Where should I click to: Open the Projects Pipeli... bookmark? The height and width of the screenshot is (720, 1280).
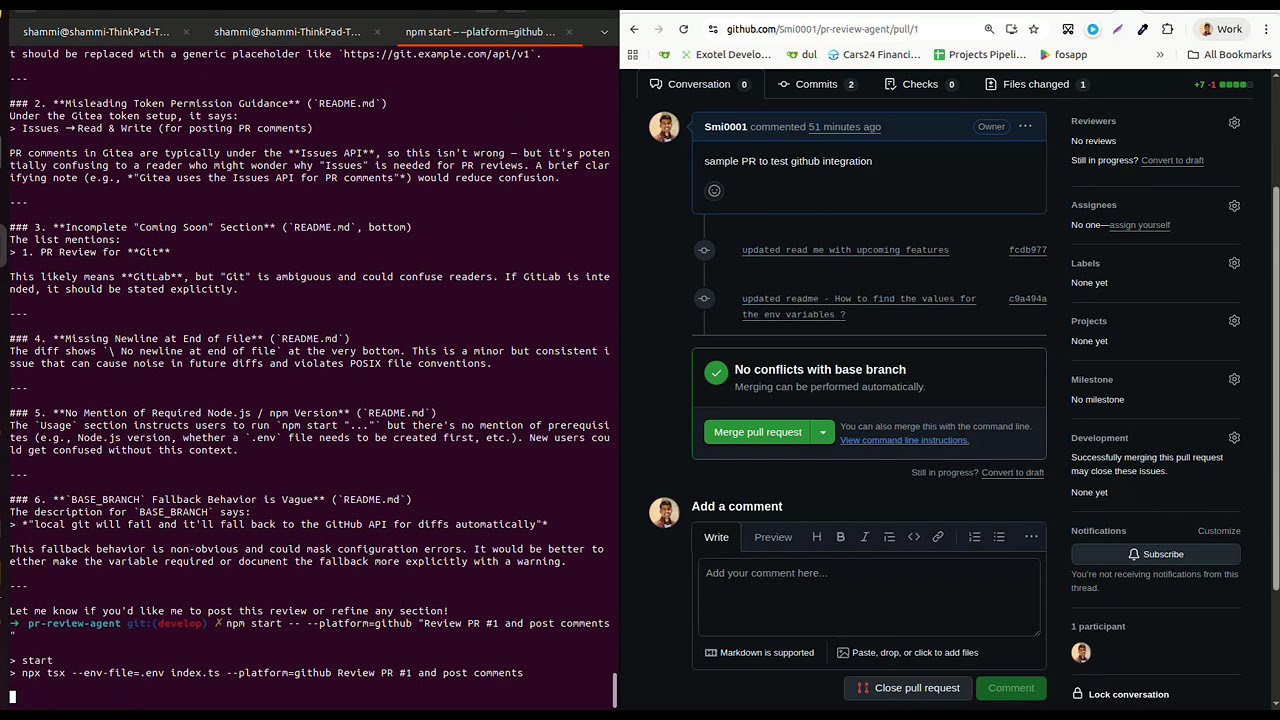coord(980,55)
